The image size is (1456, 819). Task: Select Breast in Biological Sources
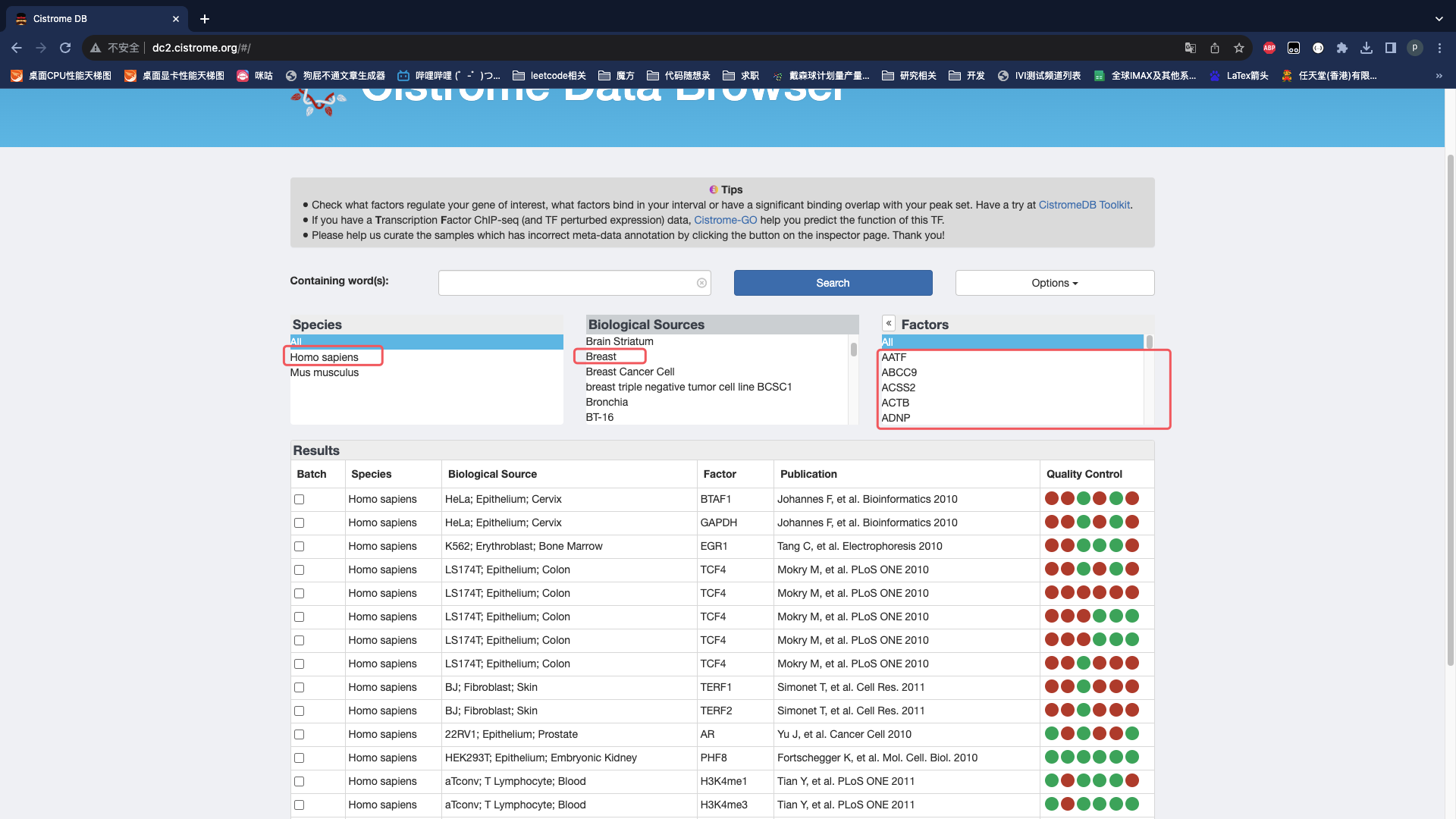(601, 356)
